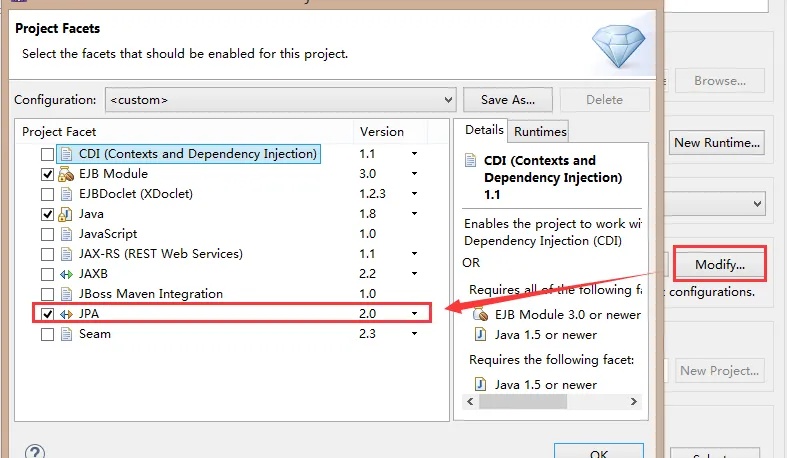Switch to the Details tab
Viewport: 787px width, 458px height.
484,130
